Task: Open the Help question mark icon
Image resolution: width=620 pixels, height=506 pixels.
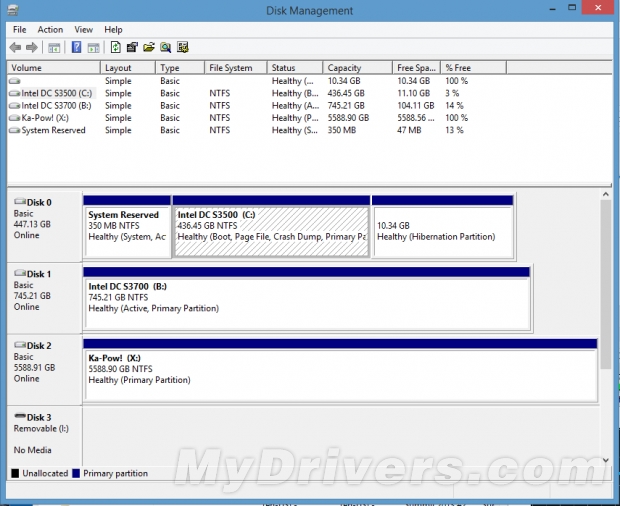Action: pyautogui.click(x=76, y=47)
